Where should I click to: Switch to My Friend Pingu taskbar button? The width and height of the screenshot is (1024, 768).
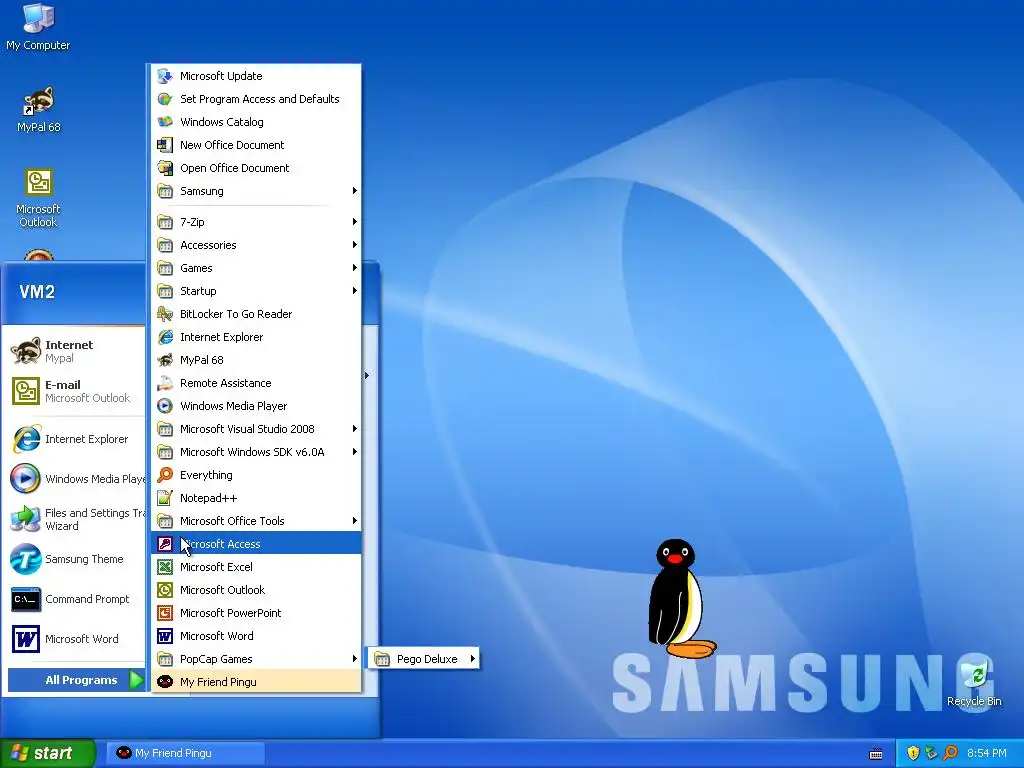(186, 753)
